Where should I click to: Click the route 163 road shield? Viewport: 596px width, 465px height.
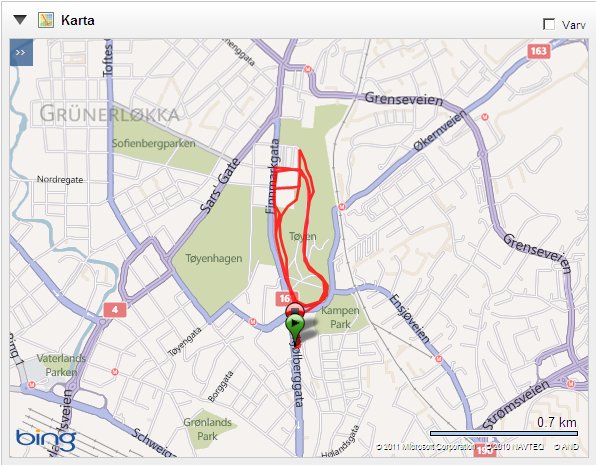(539, 51)
